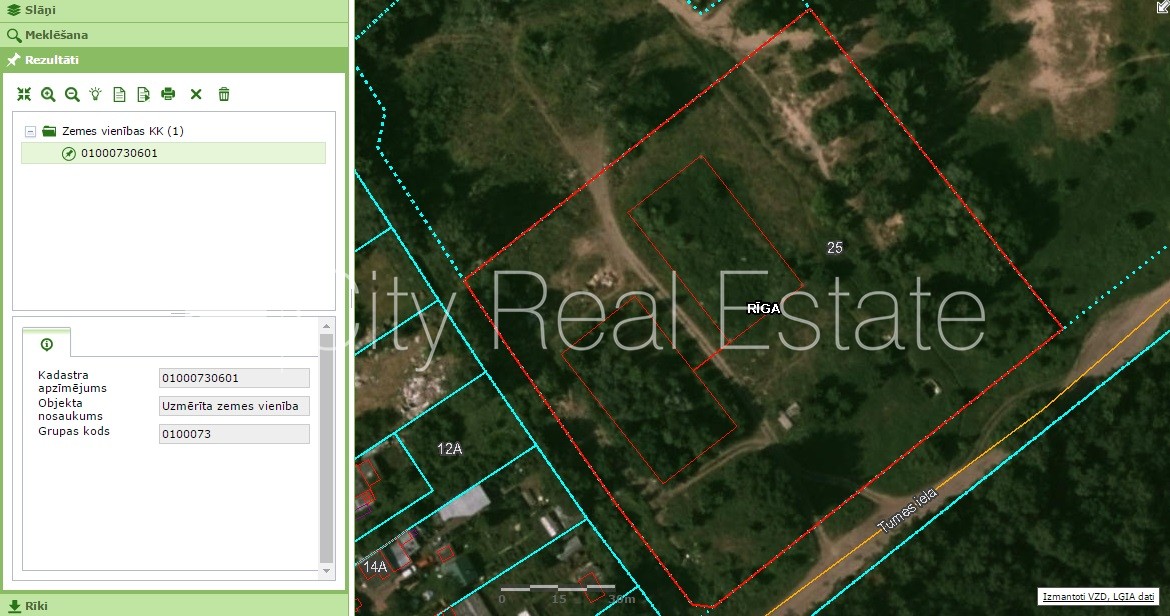Collapse the Zemes vienības KK tree node

click(x=30, y=131)
